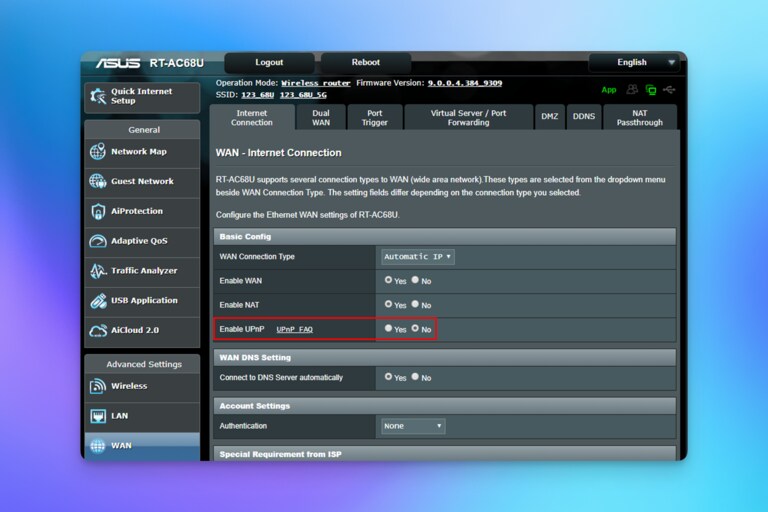This screenshot has height=512, width=768.
Task: Open the English language dropdown
Action: [635, 62]
